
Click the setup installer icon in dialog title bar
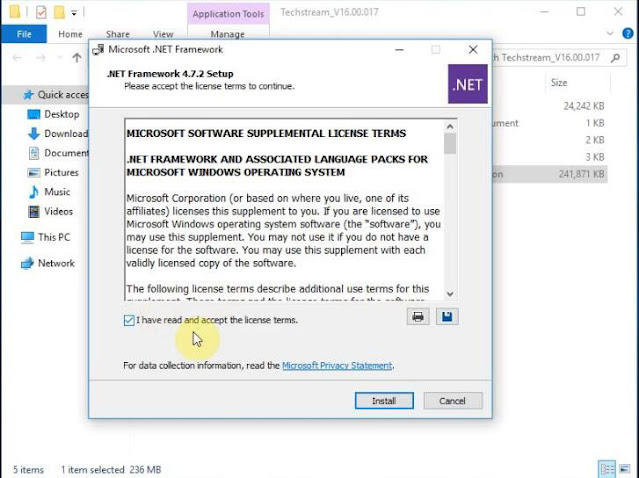(x=98, y=50)
